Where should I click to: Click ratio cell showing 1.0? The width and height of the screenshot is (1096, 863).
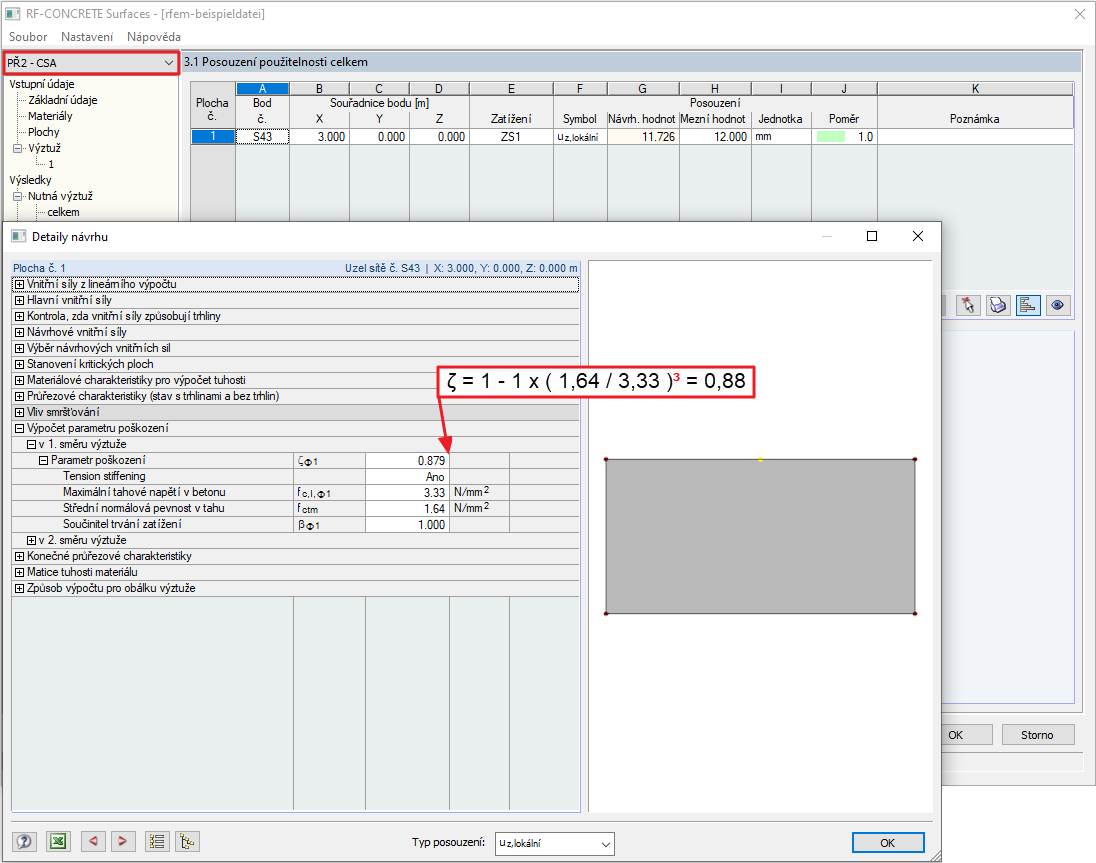(844, 137)
